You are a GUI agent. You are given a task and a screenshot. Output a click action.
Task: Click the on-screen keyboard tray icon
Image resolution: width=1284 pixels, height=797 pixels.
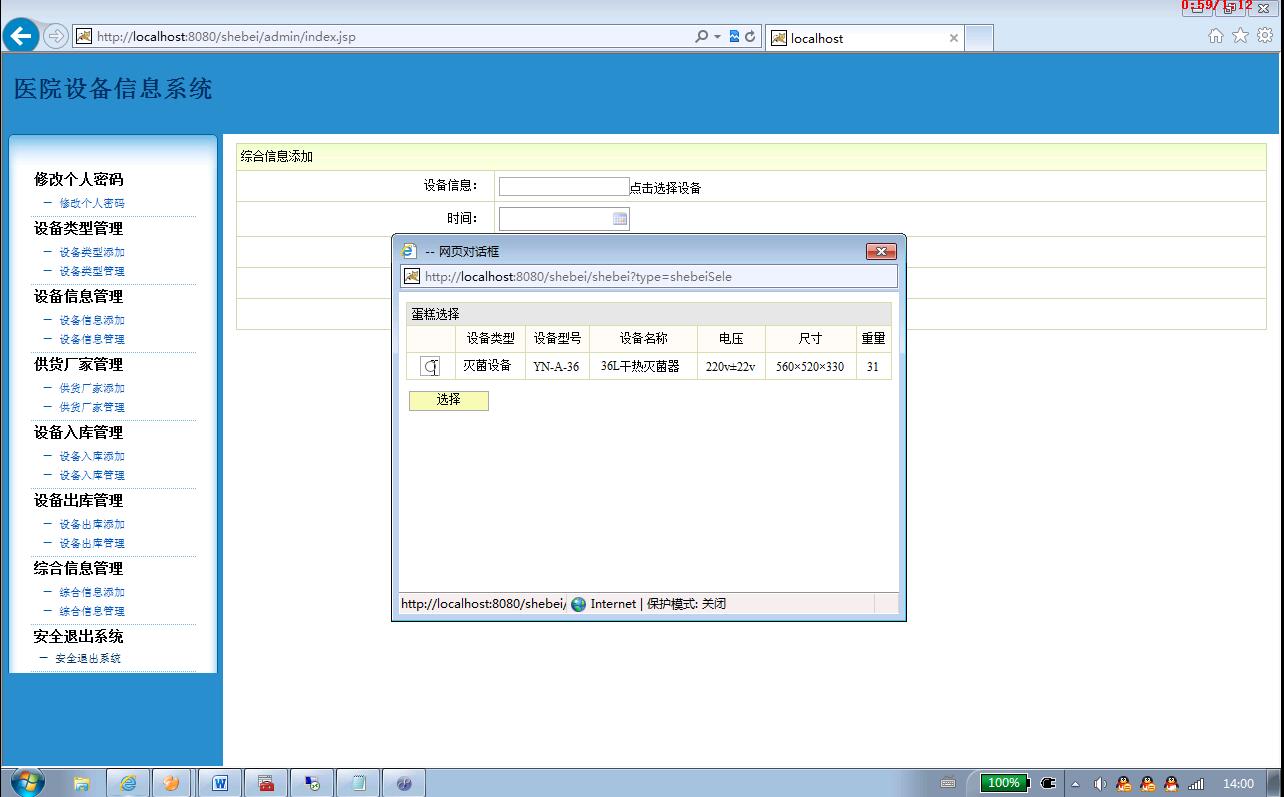948,783
